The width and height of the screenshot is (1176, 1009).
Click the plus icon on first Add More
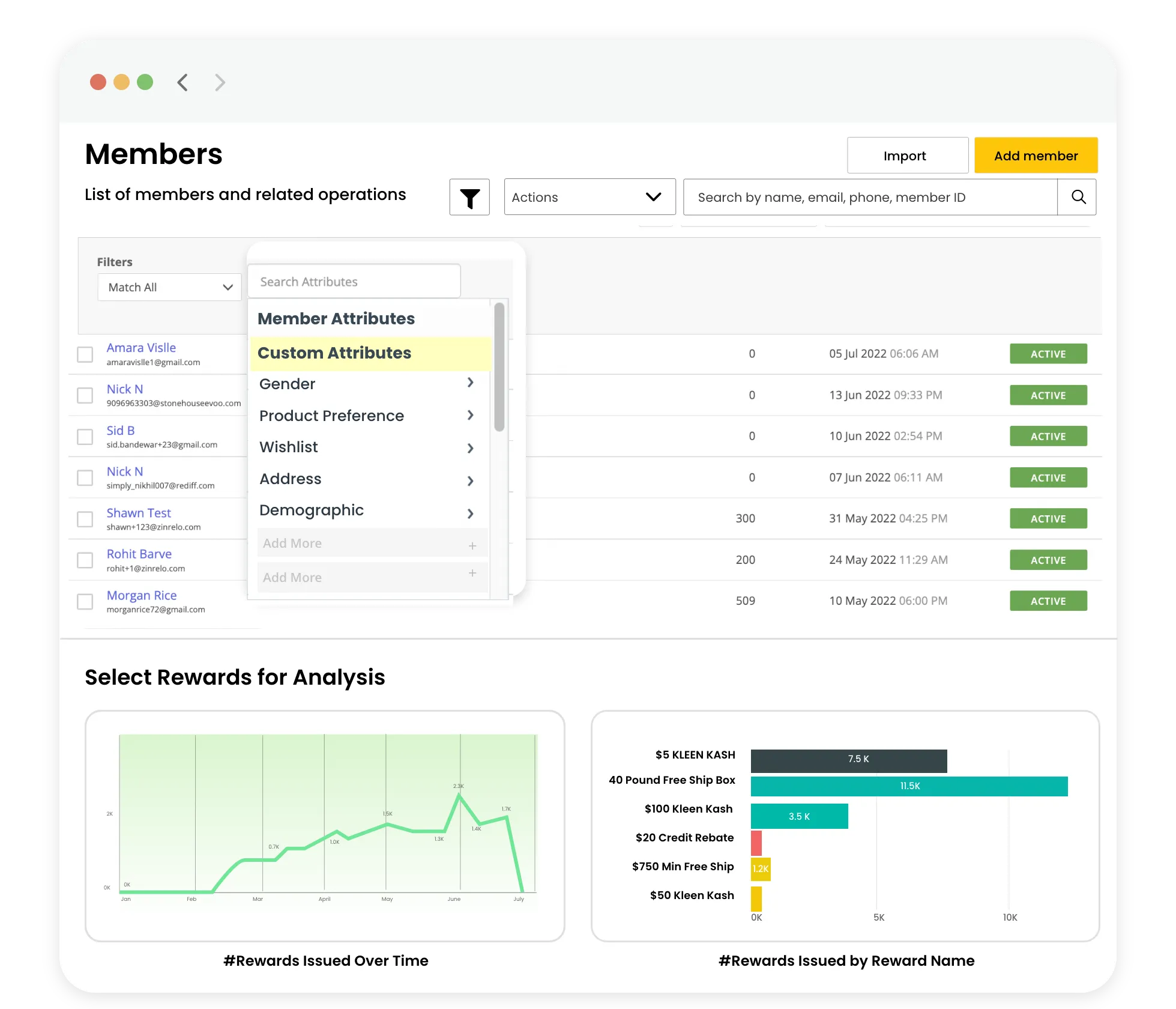[472, 545]
